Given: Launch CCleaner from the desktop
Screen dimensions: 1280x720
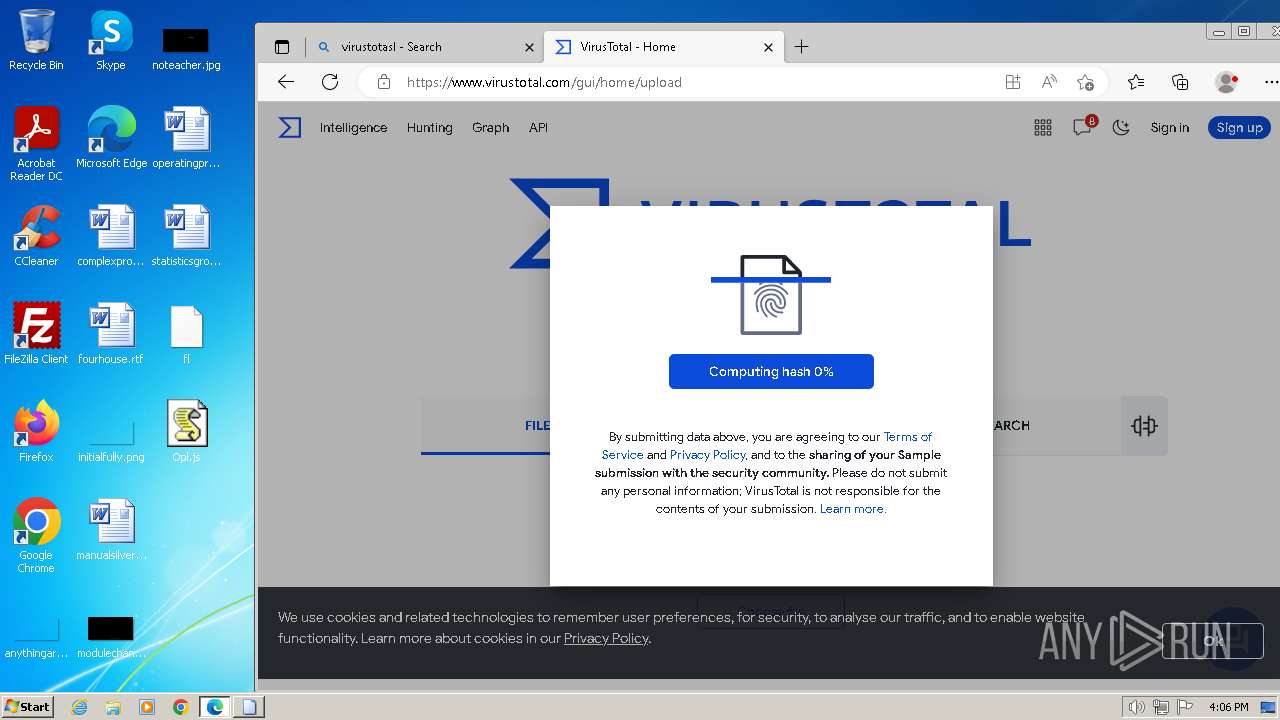Looking at the screenshot, I should point(36,236).
